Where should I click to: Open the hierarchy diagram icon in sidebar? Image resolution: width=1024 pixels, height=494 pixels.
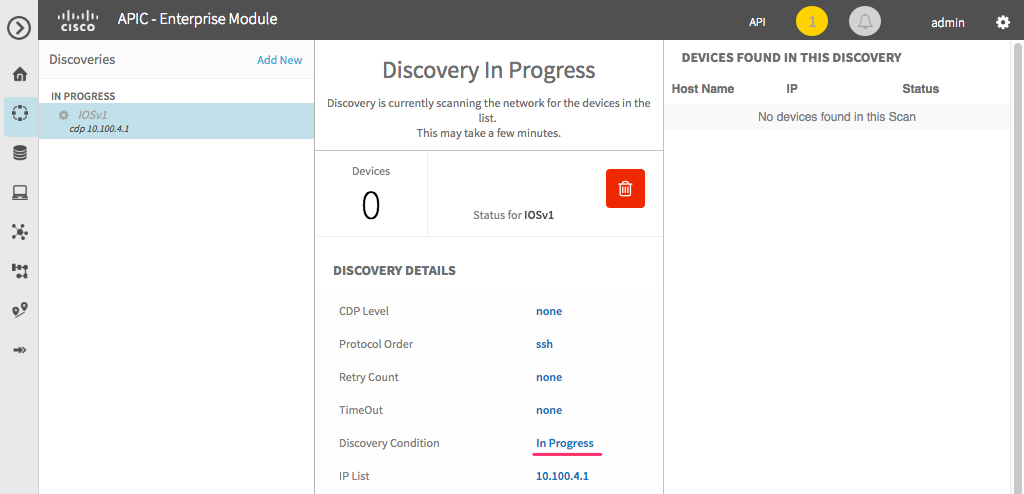coord(20,271)
